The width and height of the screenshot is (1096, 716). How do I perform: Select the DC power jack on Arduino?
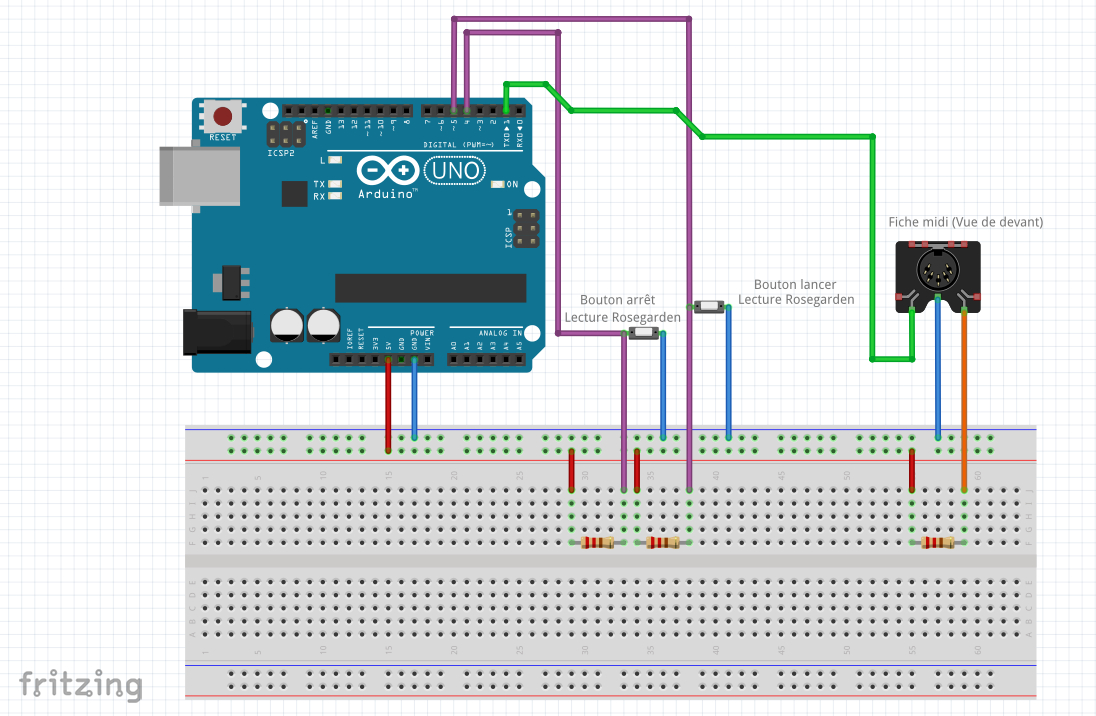217,332
